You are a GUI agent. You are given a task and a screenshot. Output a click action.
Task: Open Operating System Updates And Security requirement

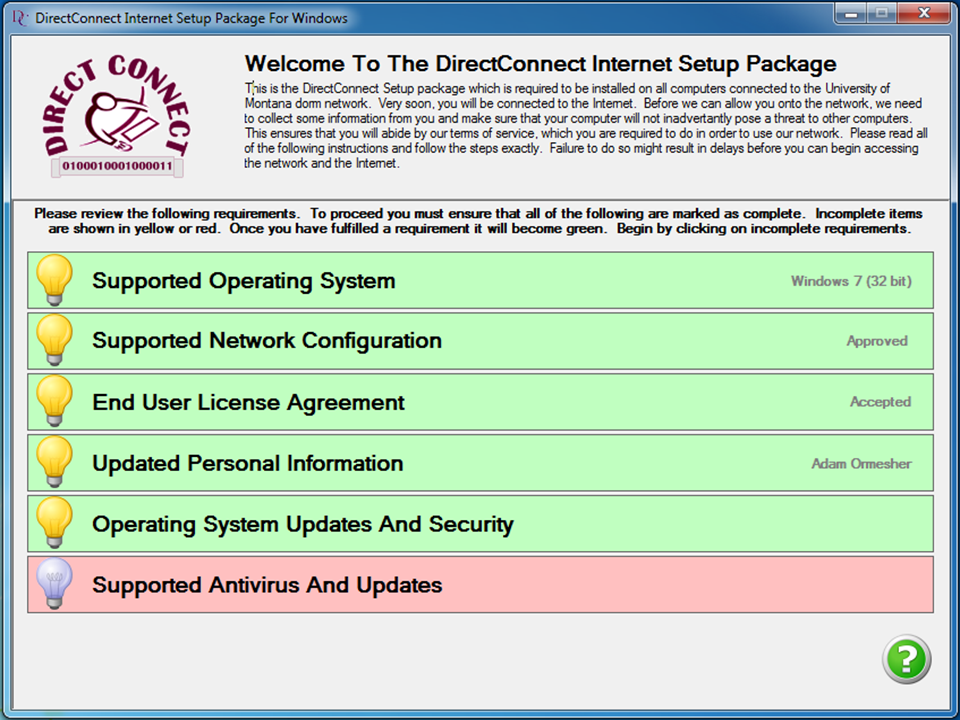point(480,523)
